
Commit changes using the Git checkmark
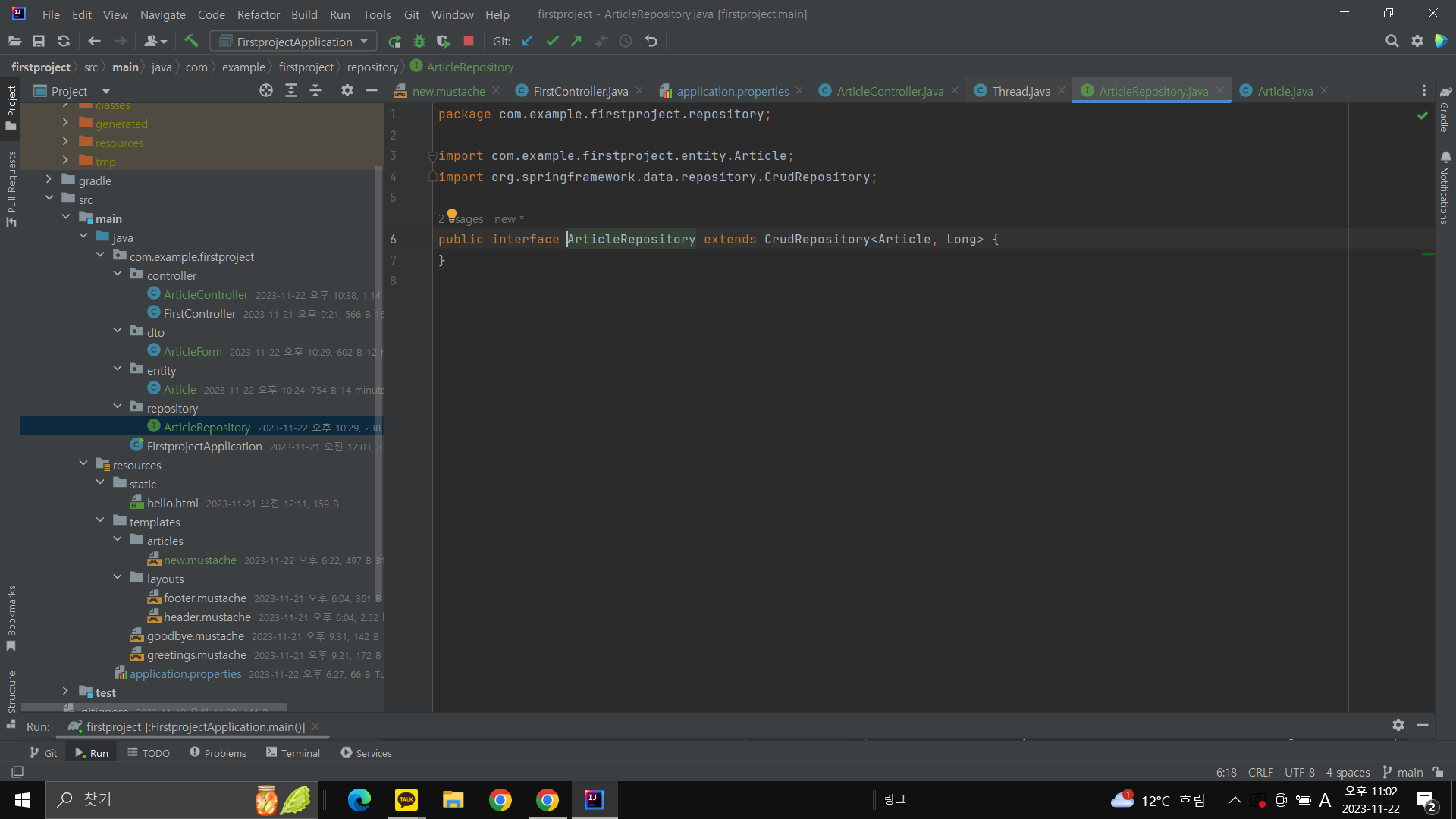click(x=552, y=42)
